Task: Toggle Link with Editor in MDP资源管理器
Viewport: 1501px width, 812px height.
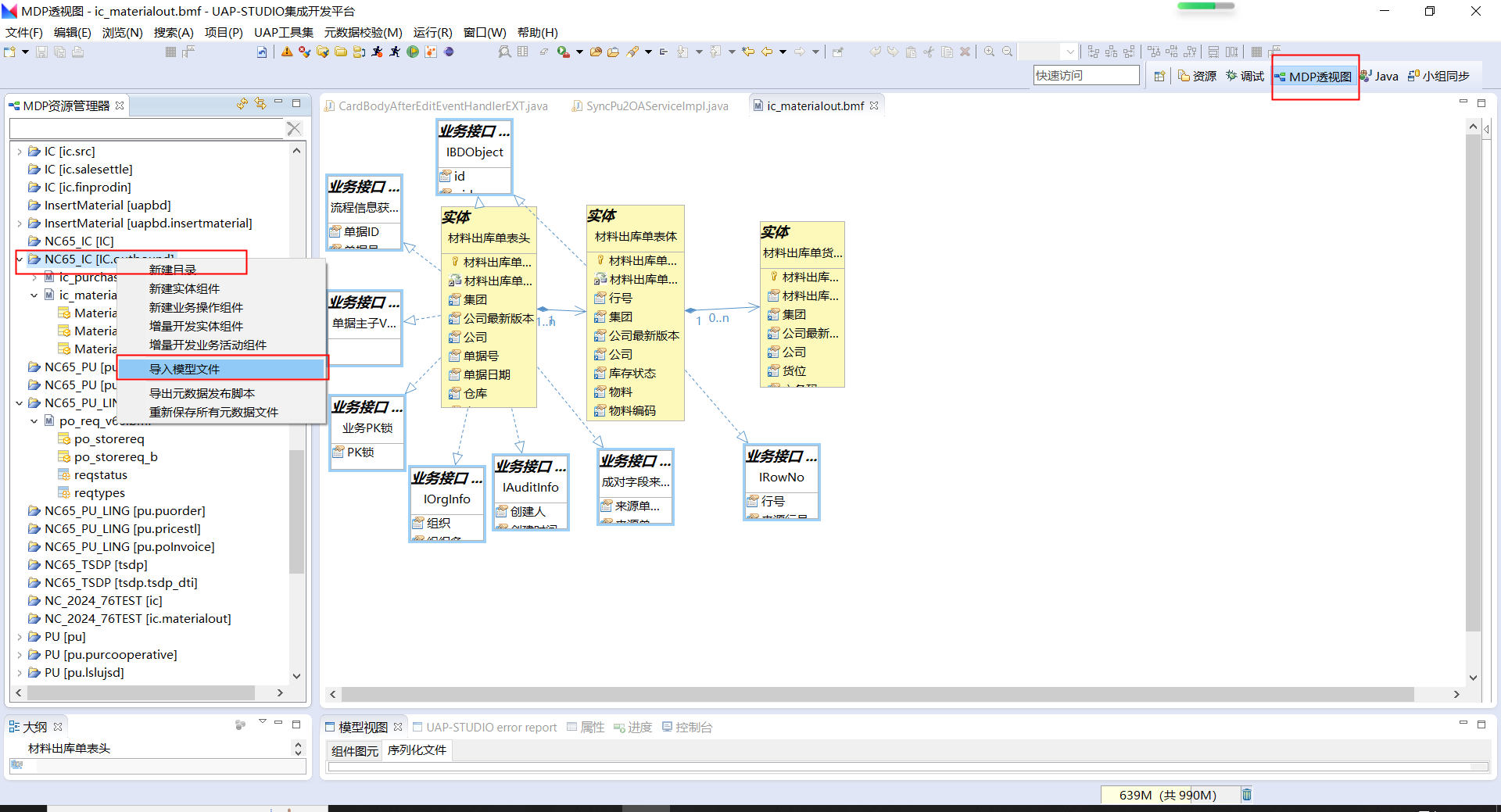Action: pos(260,103)
